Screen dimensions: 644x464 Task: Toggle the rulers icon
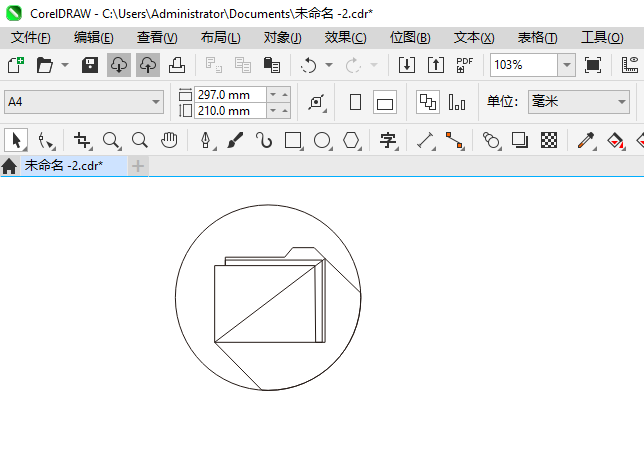pyautogui.click(x=630, y=65)
